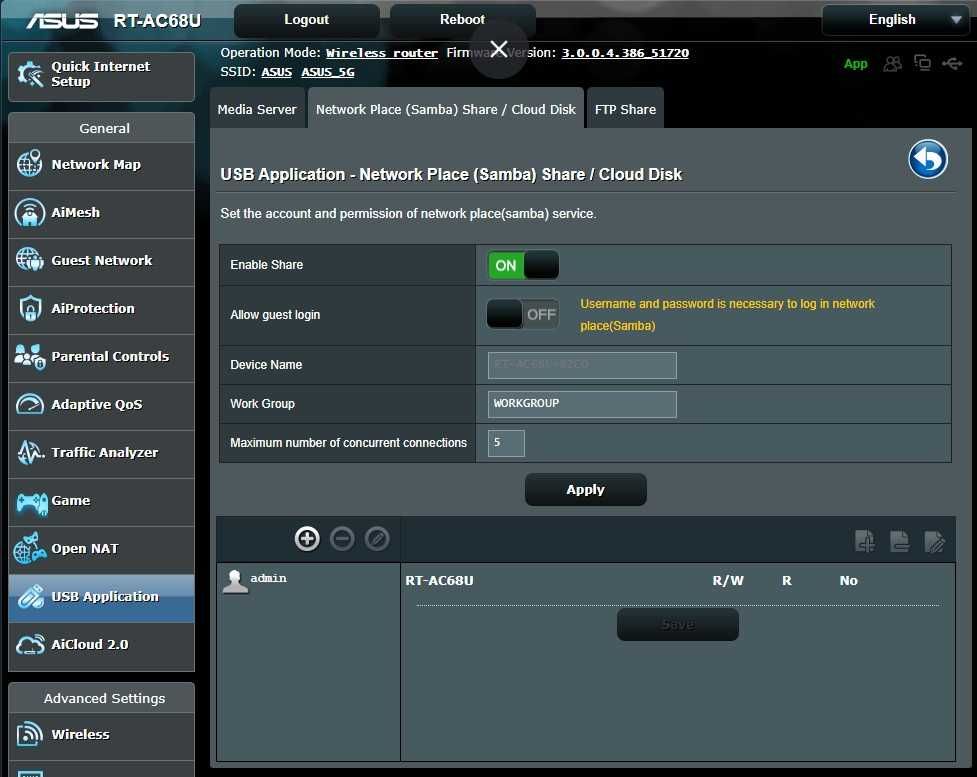
Task: Open Game settings page
Action: (102, 502)
